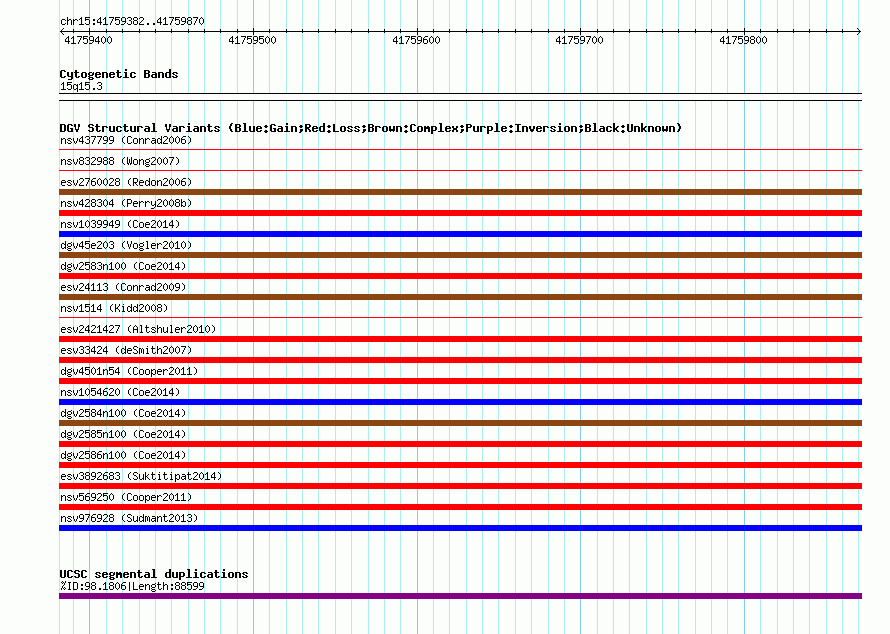Click the thin red line under nsv832988

(x=460, y=170)
